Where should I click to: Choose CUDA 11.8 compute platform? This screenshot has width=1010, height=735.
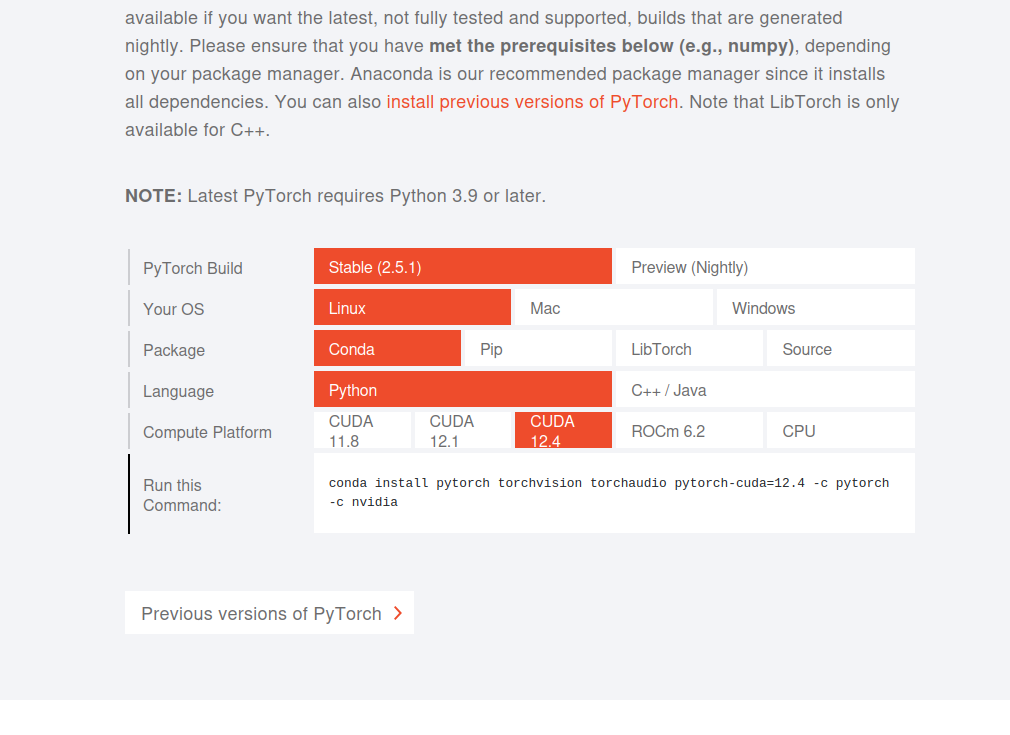(x=362, y=430)
